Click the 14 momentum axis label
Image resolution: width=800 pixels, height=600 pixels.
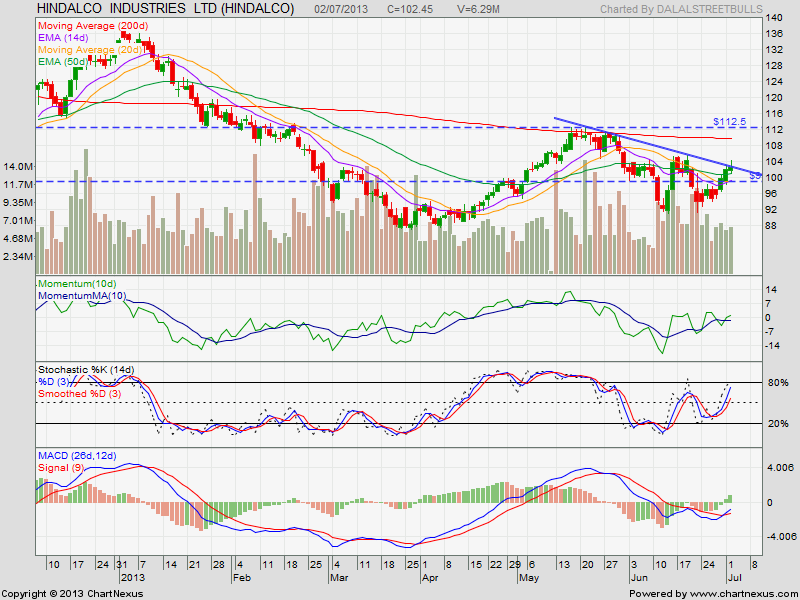[772, 290]
